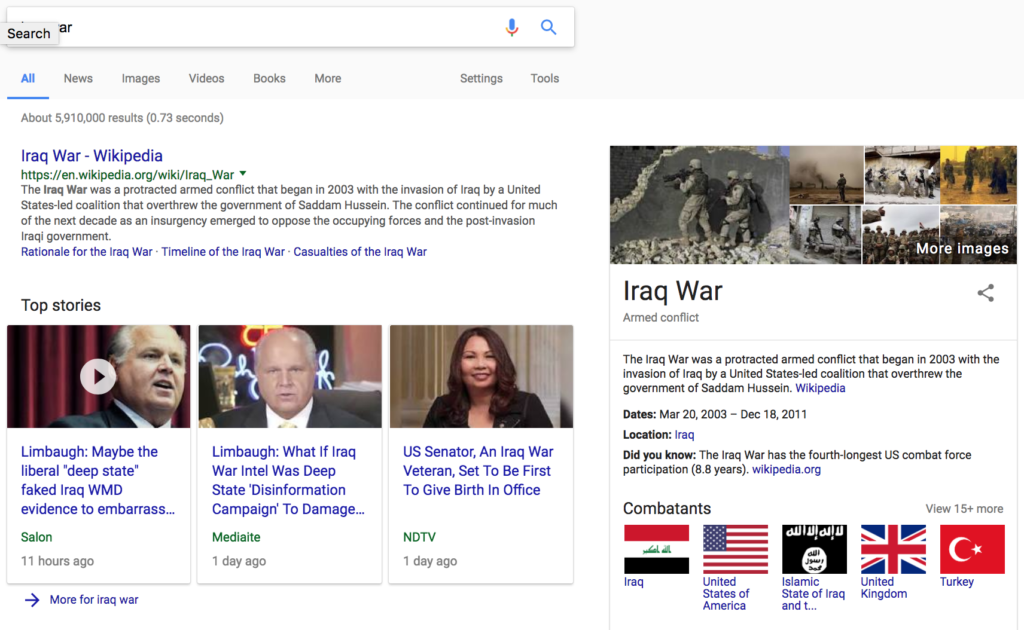This screenshot has width=1024, height=630.
Task: Click More images on the photo collage
Action: [962, 248]
